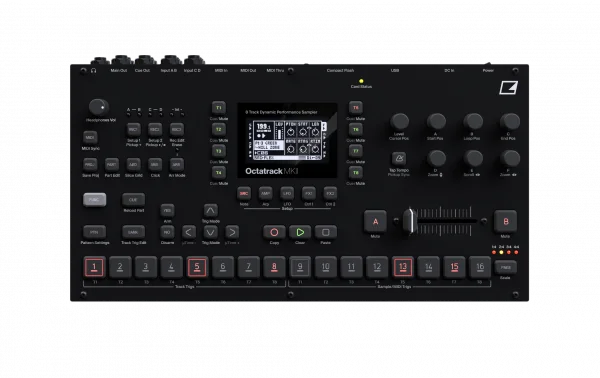Open the LFO parameter page
This screenshot has width=600, height=378.
[287, 193]
